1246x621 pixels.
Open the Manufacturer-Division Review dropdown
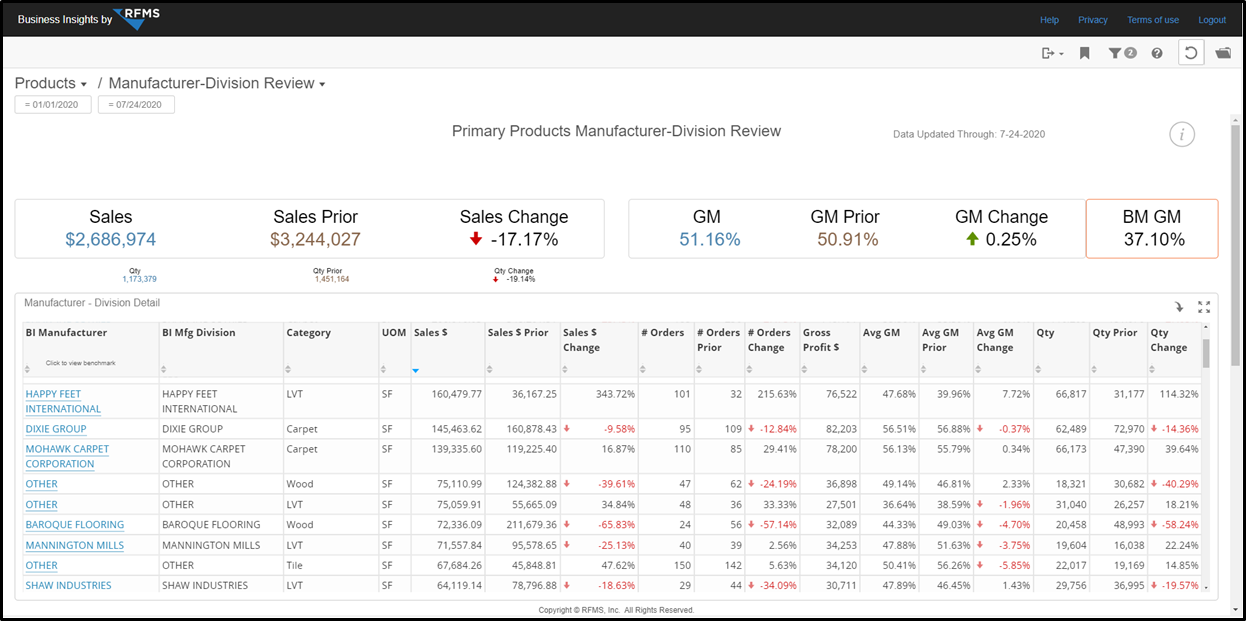217,84
